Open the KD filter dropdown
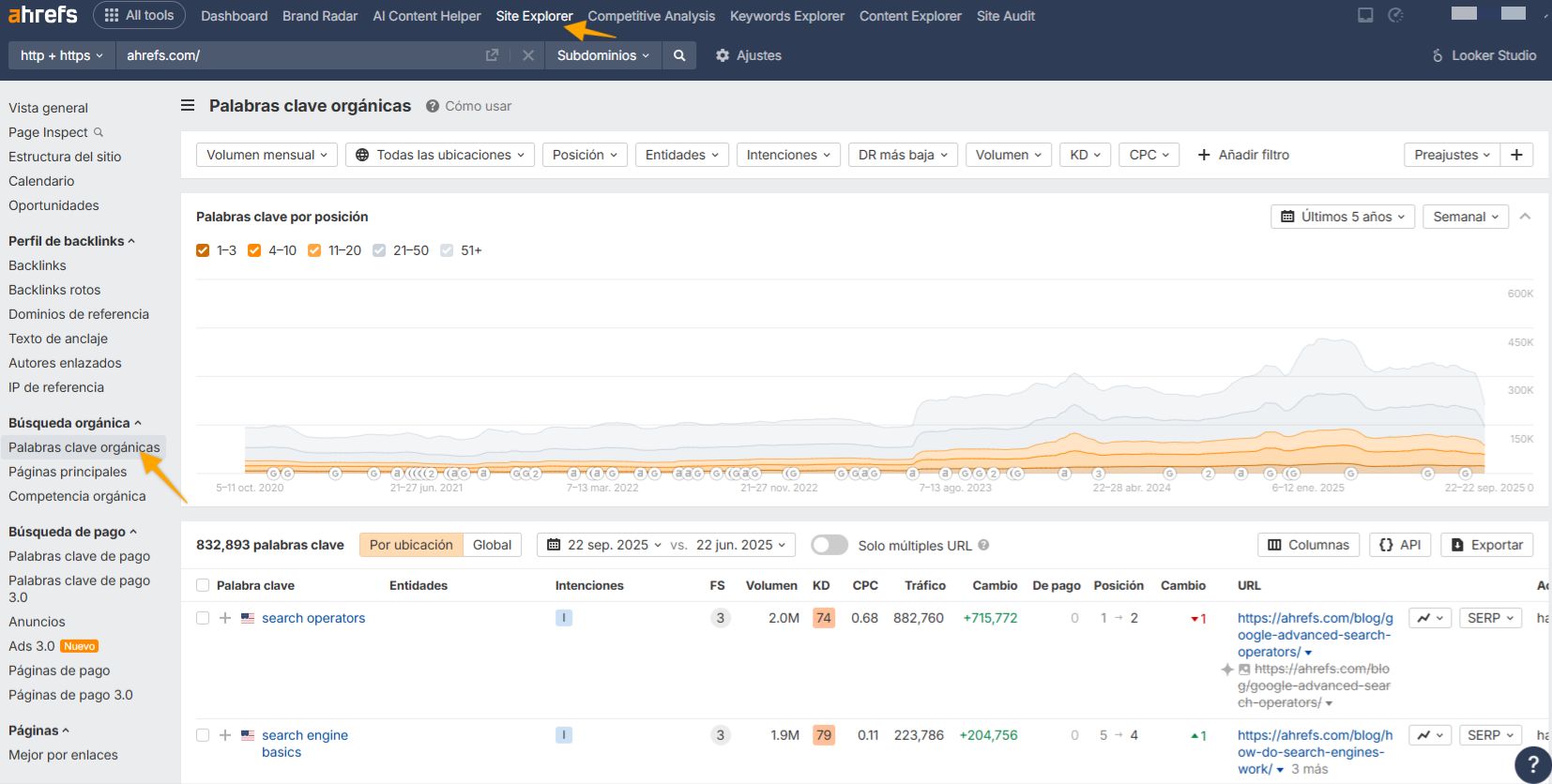Screen dimensions: 1552x784 click(1086, 155)
